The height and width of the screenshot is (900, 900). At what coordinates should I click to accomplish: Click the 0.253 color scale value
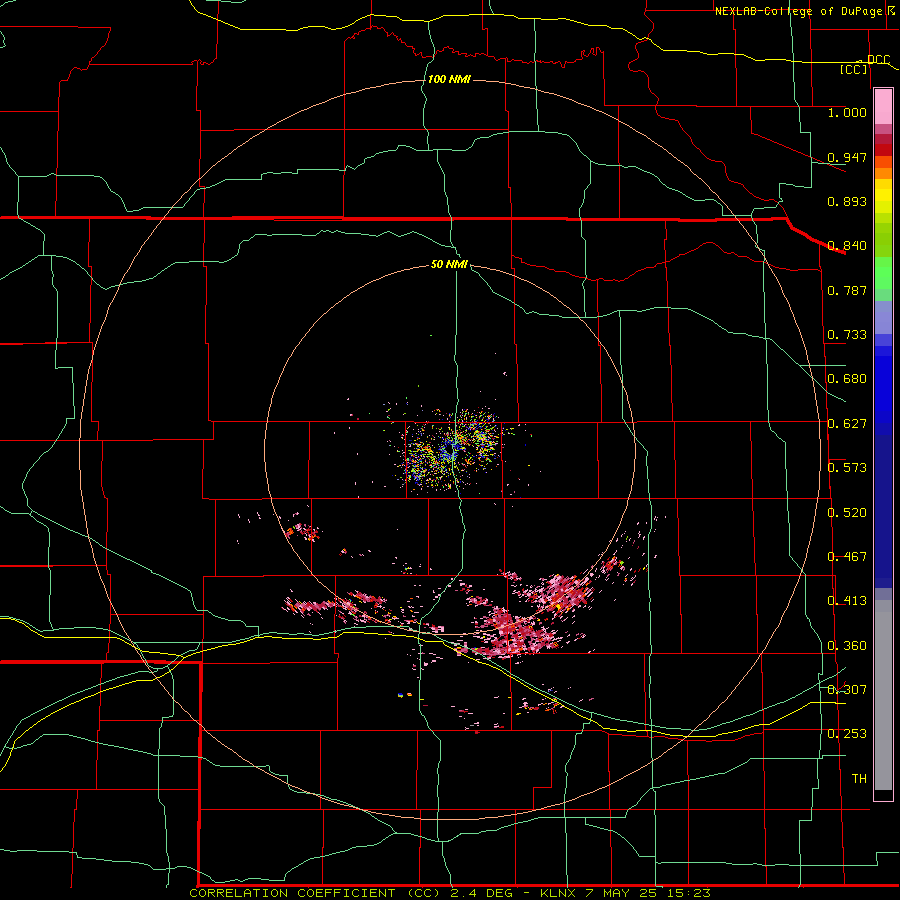[847, 734]
